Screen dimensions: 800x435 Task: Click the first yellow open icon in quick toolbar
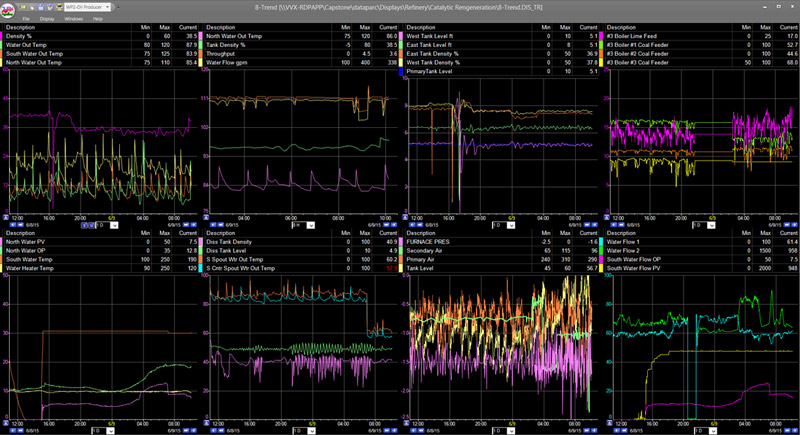pyautogui.click(x=23, y=7)
